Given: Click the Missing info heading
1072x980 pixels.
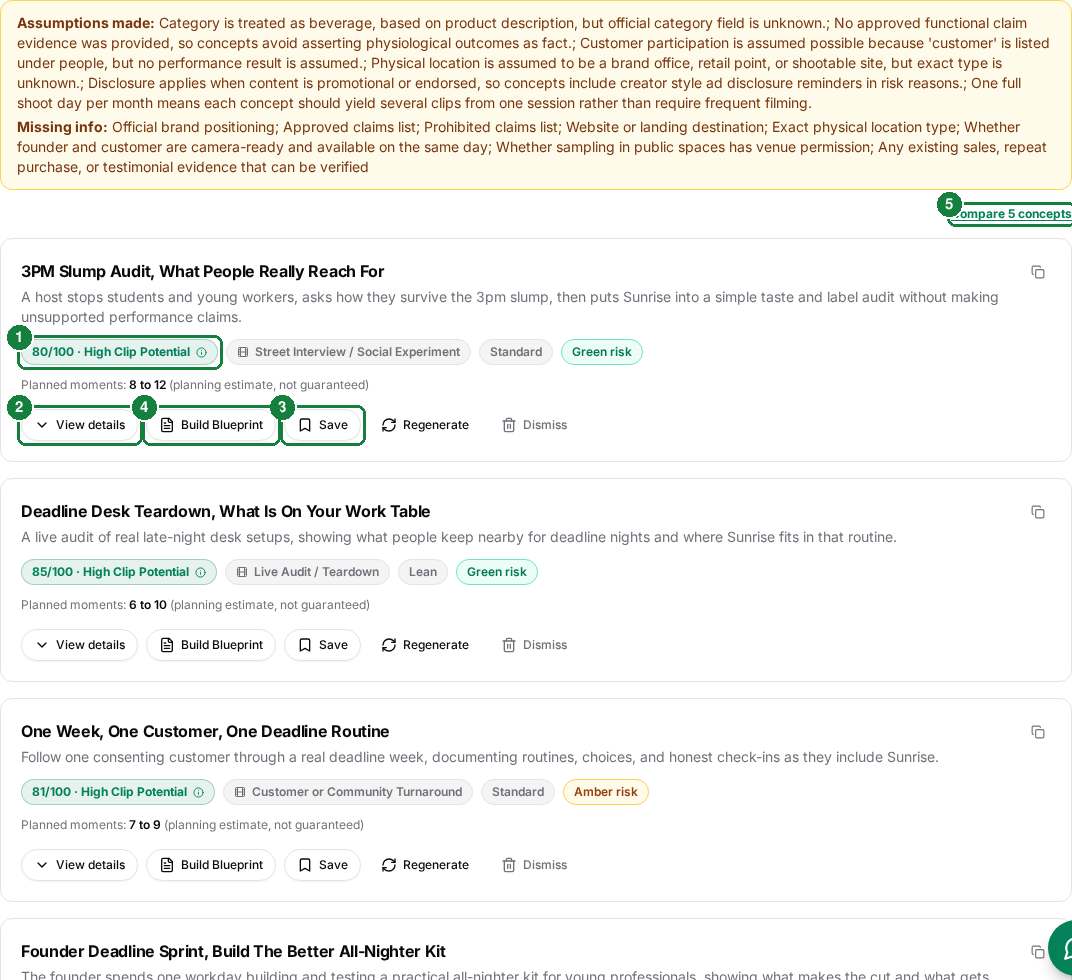Looking at the screenshot, I should pos(62,128).
